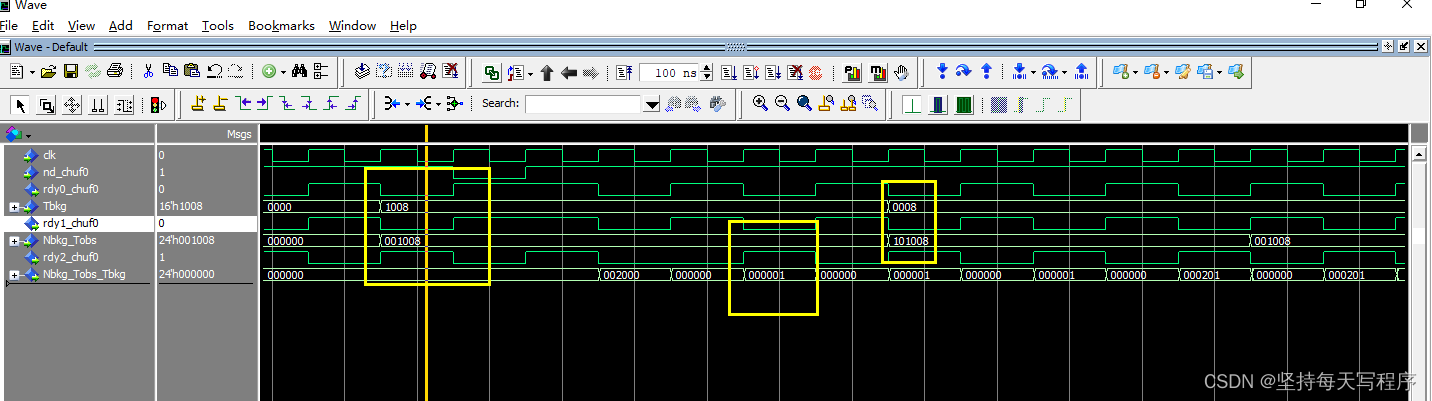Click the wave Search text field
This screenshot has height=401, width=1432.
[x=585, y=104]
